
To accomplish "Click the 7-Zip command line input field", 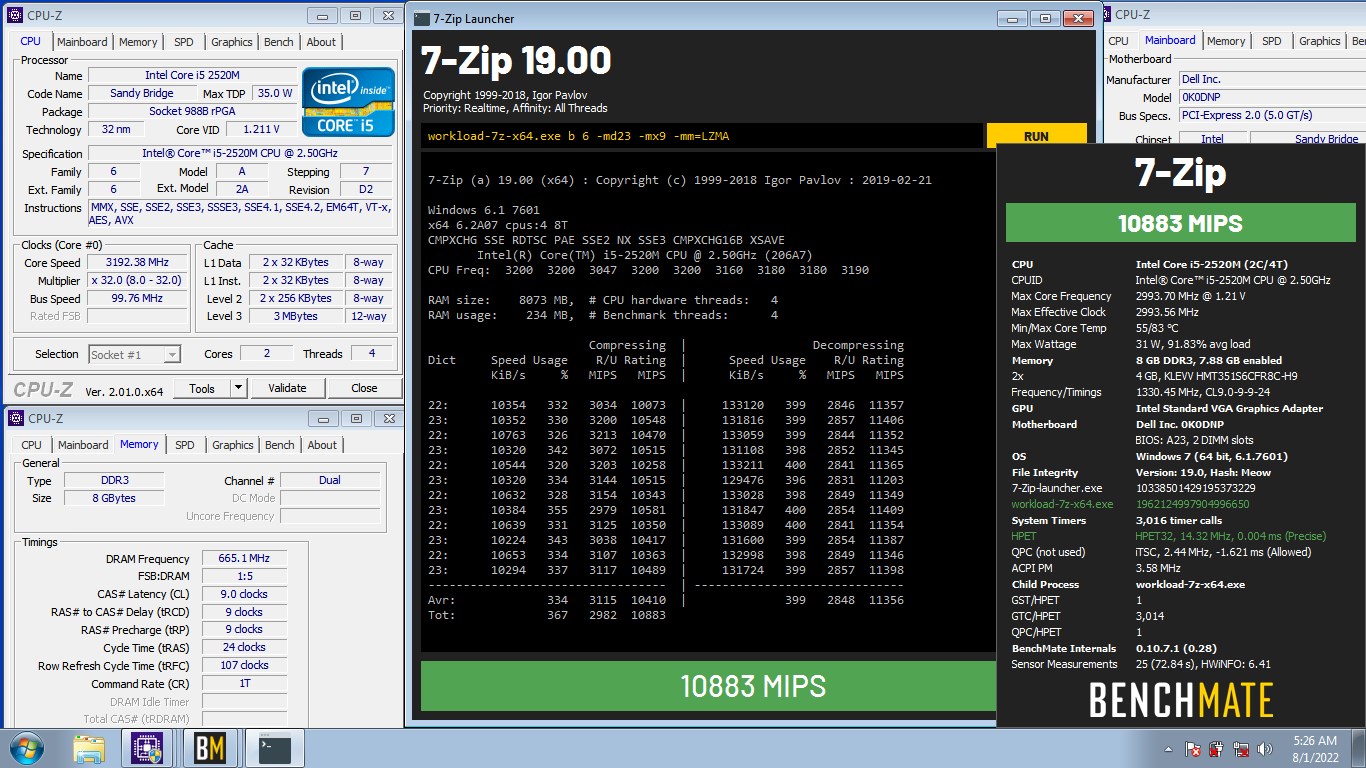I will pos(701,136).
